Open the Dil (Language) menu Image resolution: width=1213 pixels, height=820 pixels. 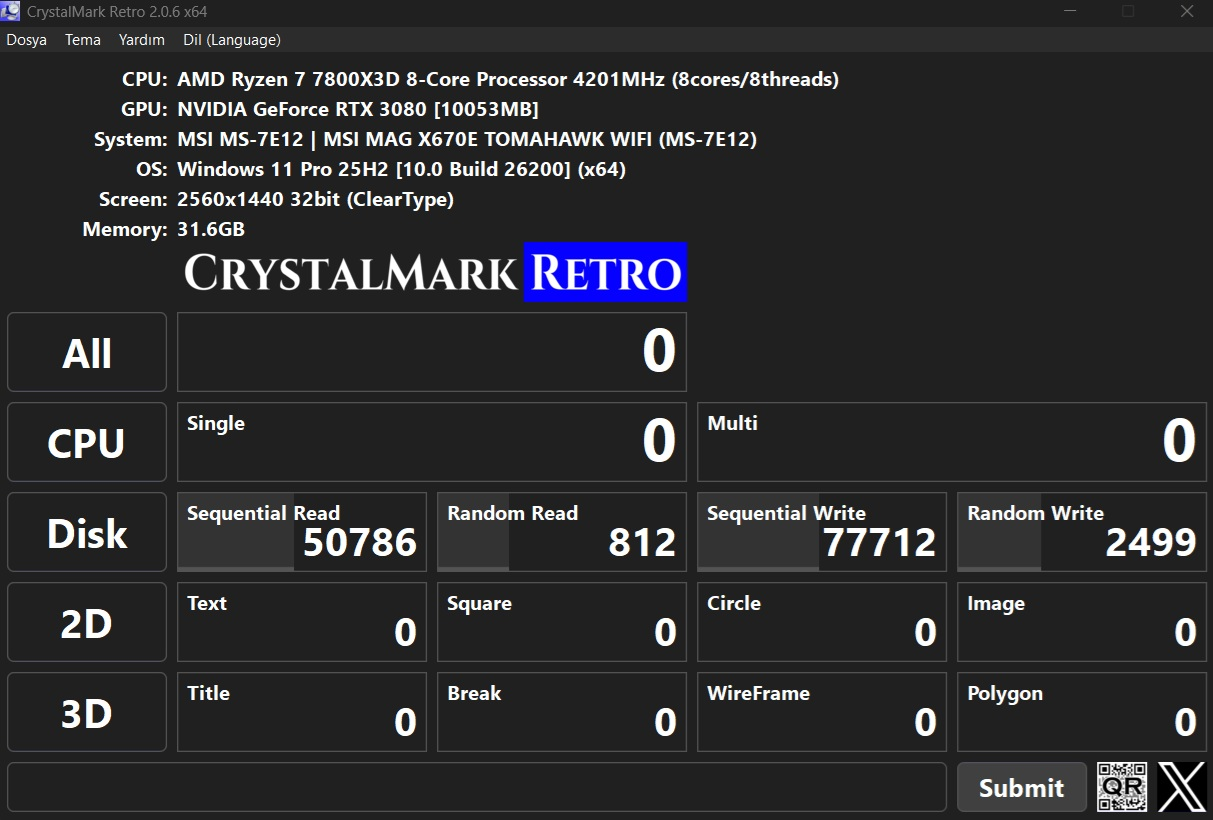click(232, 40)
